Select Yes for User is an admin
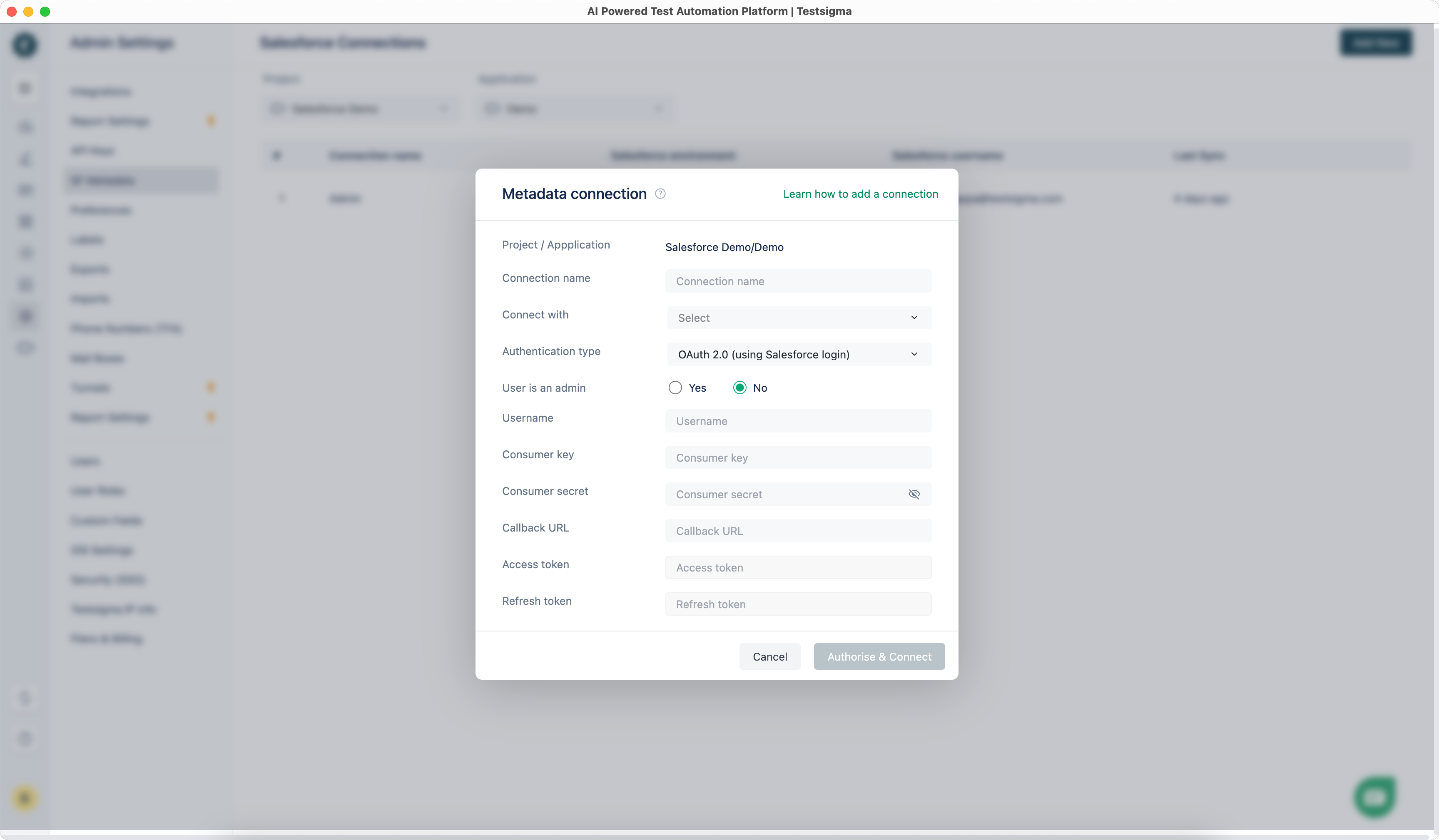Screen dimensions: 1439x840 [x=675, y=387]
